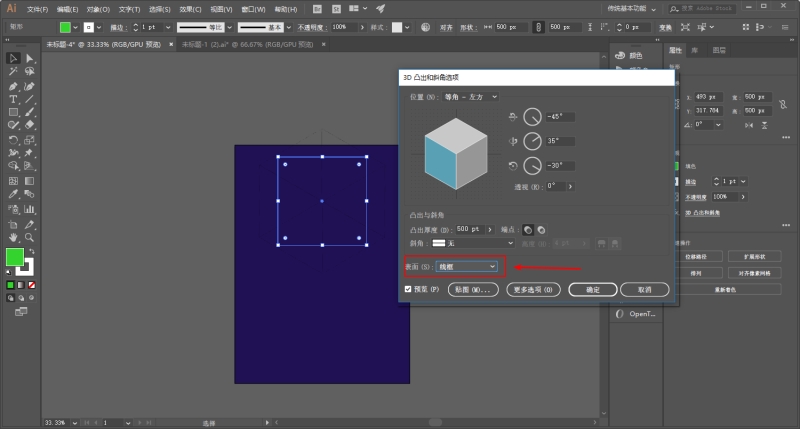
Task: Open the surface (表面) dropdown
Action: 467,267
